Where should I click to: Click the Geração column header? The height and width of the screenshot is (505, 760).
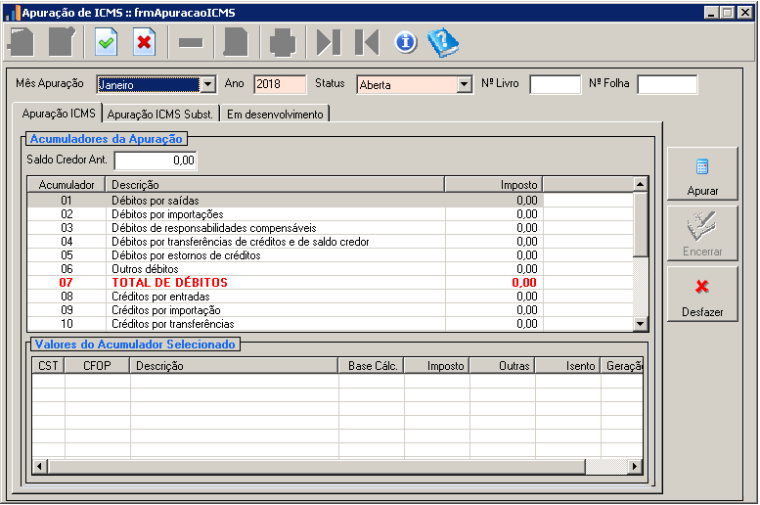click(x=622, y=366)
